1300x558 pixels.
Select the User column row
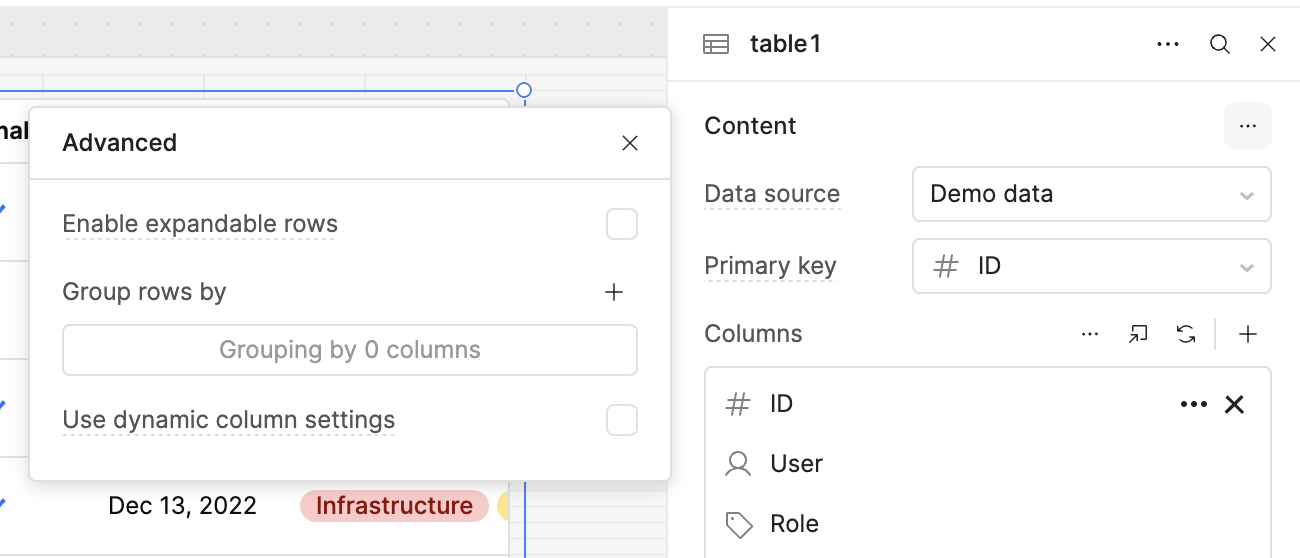pos(988,464)
